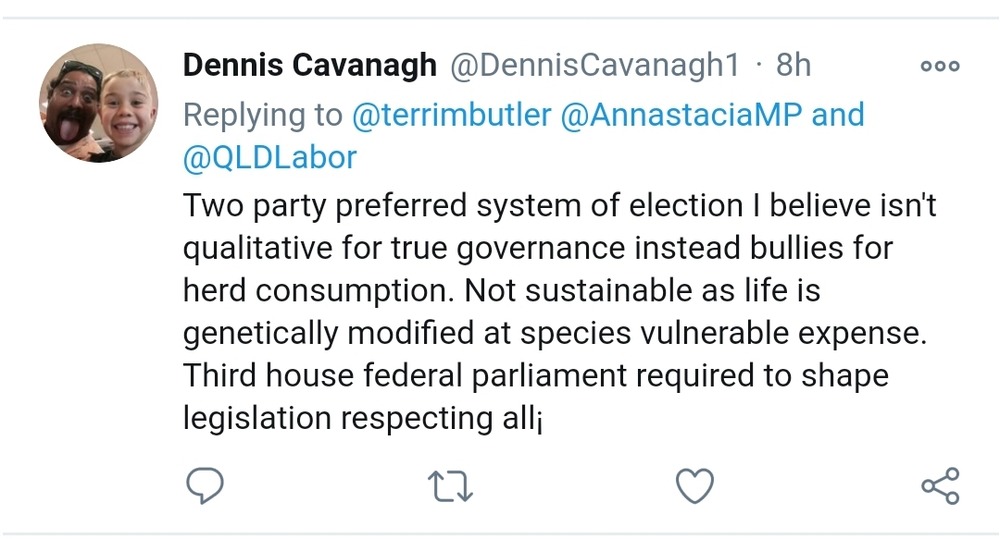Screen dimensions: 1000x539
Task: Open the @QLDLabor mention link
Action: pos(269,158)
